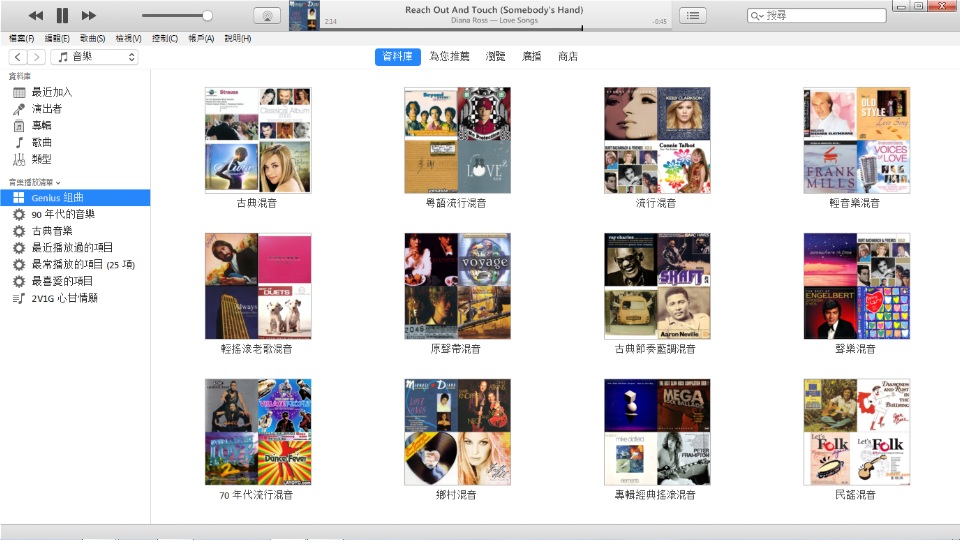The height and width of the screenshot is (544, 965).
Task: Switch to the 廣播 tab
Action: pos(532,57)
